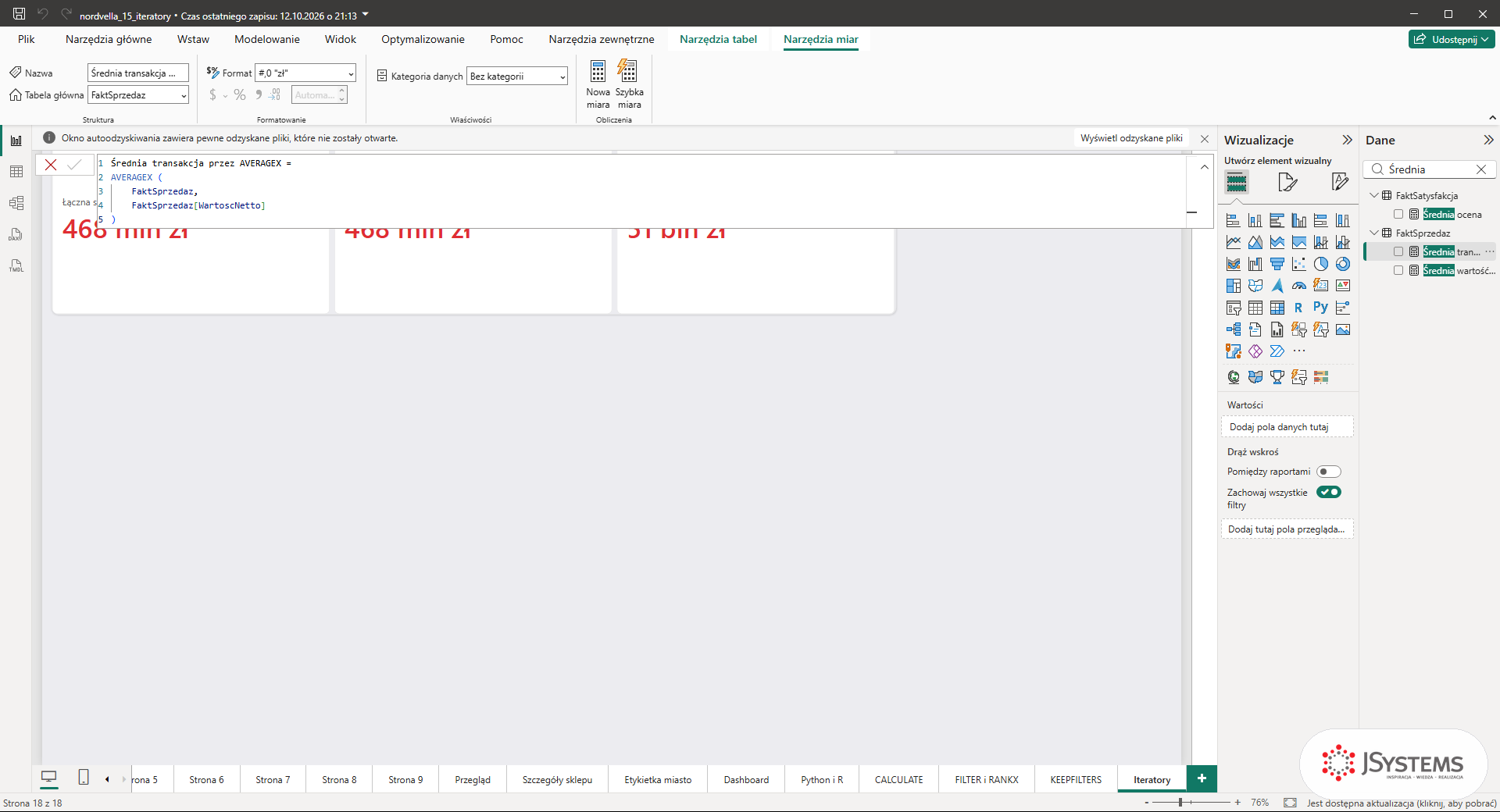The image size is (1500, 812).
Task: Toggle Zachowaj wszystkie filtry switch
Action: click(x=1328, y=492)
